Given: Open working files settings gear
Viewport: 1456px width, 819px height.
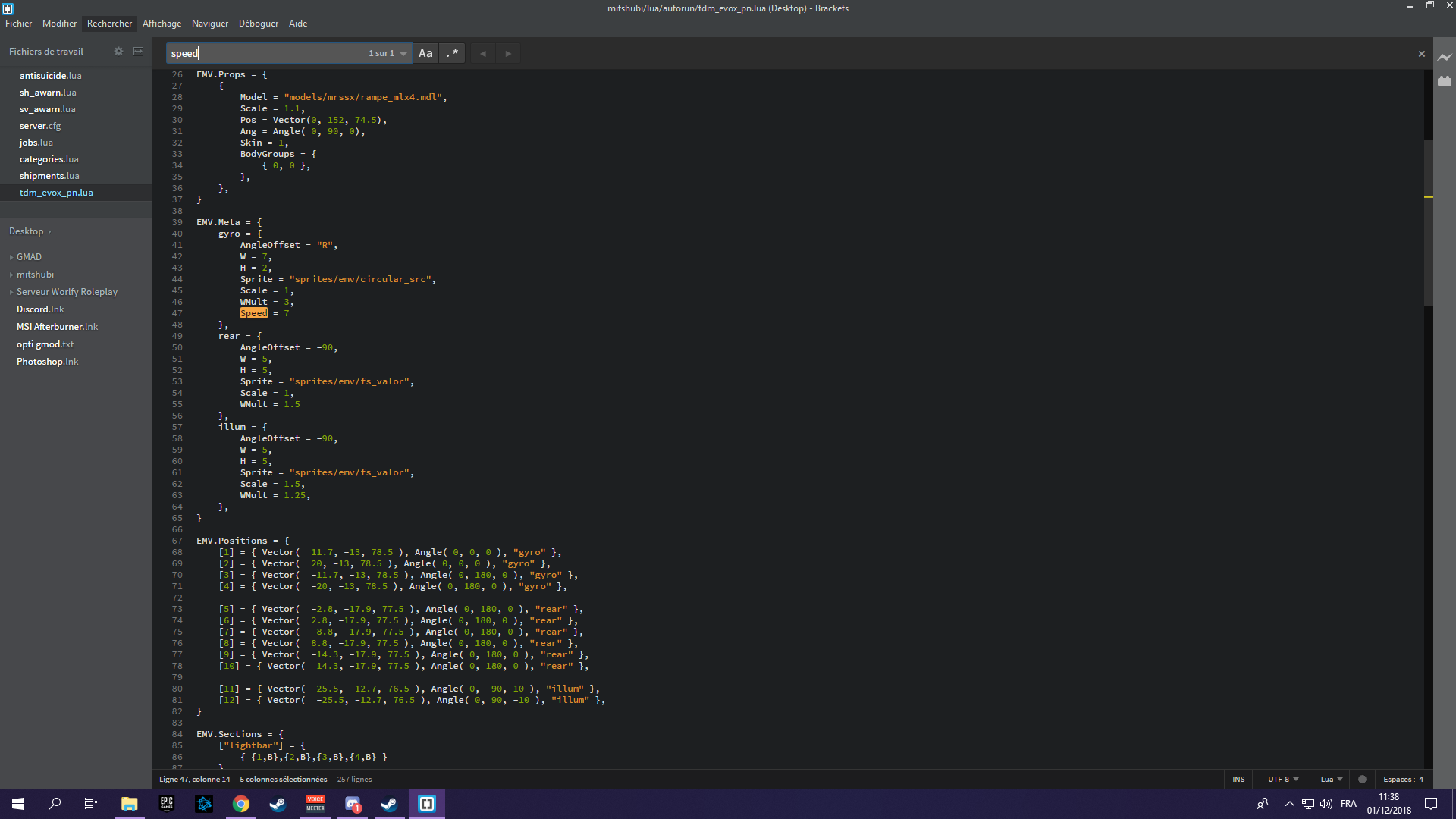Looking at the screenshot, I should point(118,52).
